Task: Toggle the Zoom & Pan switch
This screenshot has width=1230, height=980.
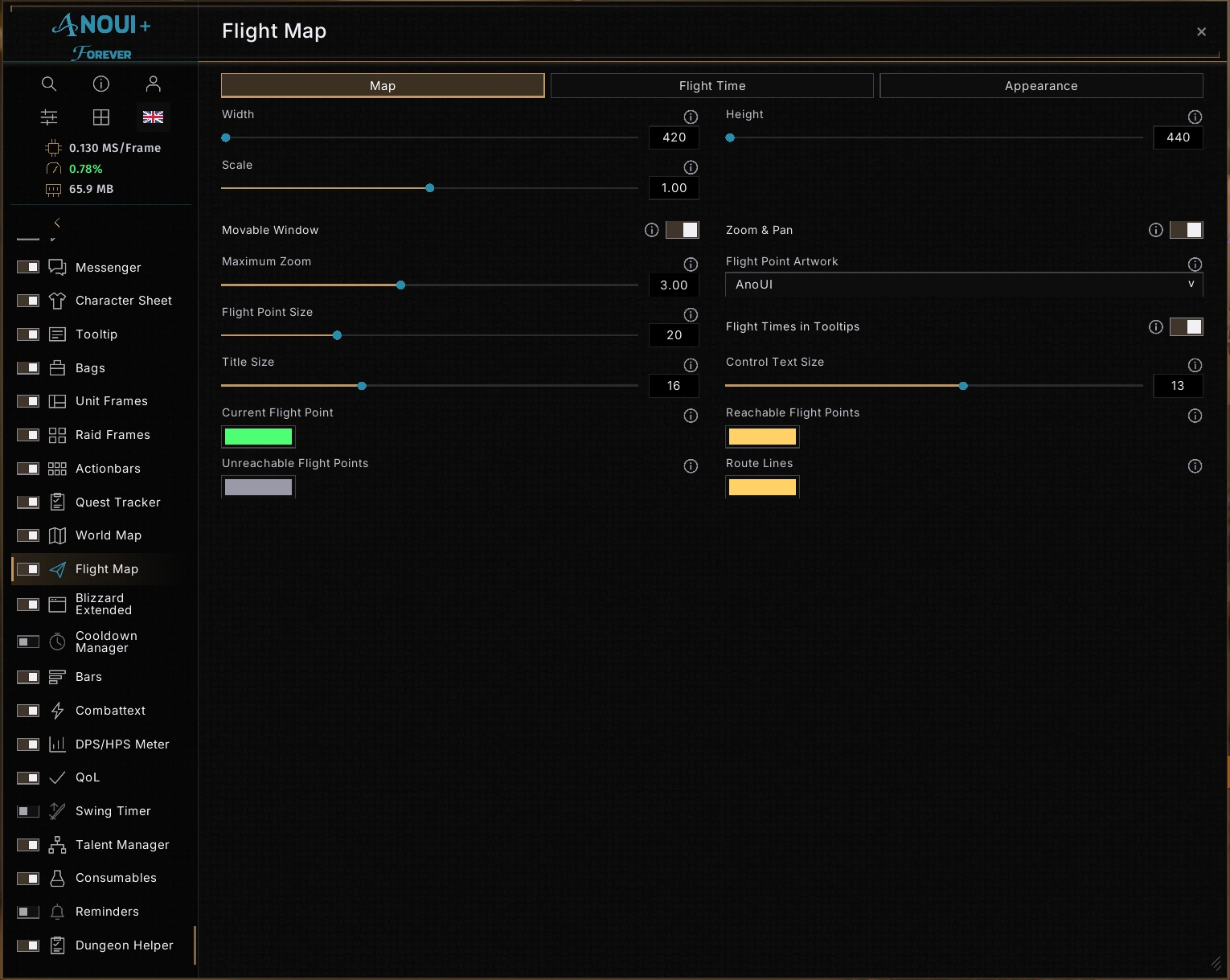Action: pyautogui.click(x=1187, y=230)
